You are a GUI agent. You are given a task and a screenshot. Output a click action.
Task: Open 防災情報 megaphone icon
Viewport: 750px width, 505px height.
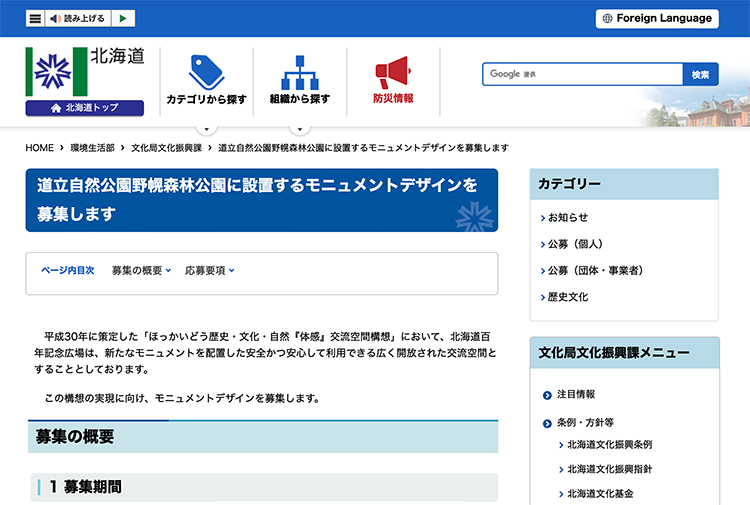393,72
